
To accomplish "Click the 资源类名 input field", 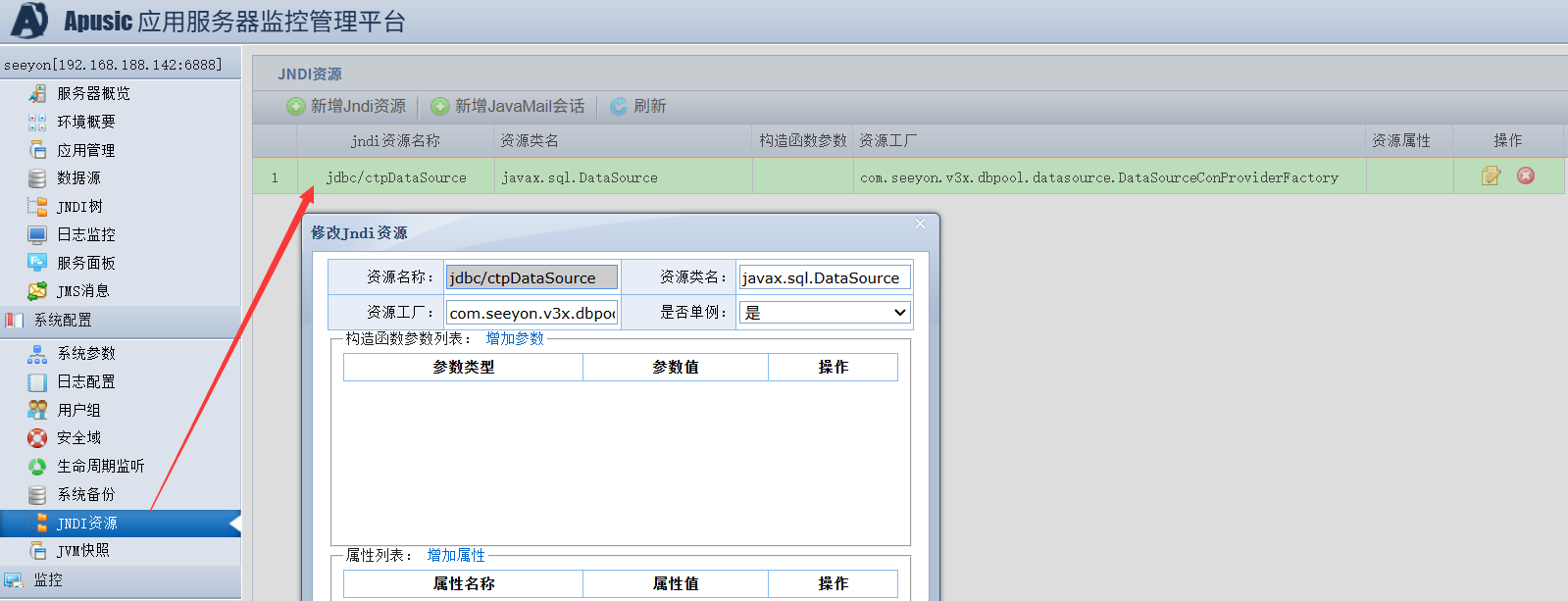I will [x=824, y=277].
